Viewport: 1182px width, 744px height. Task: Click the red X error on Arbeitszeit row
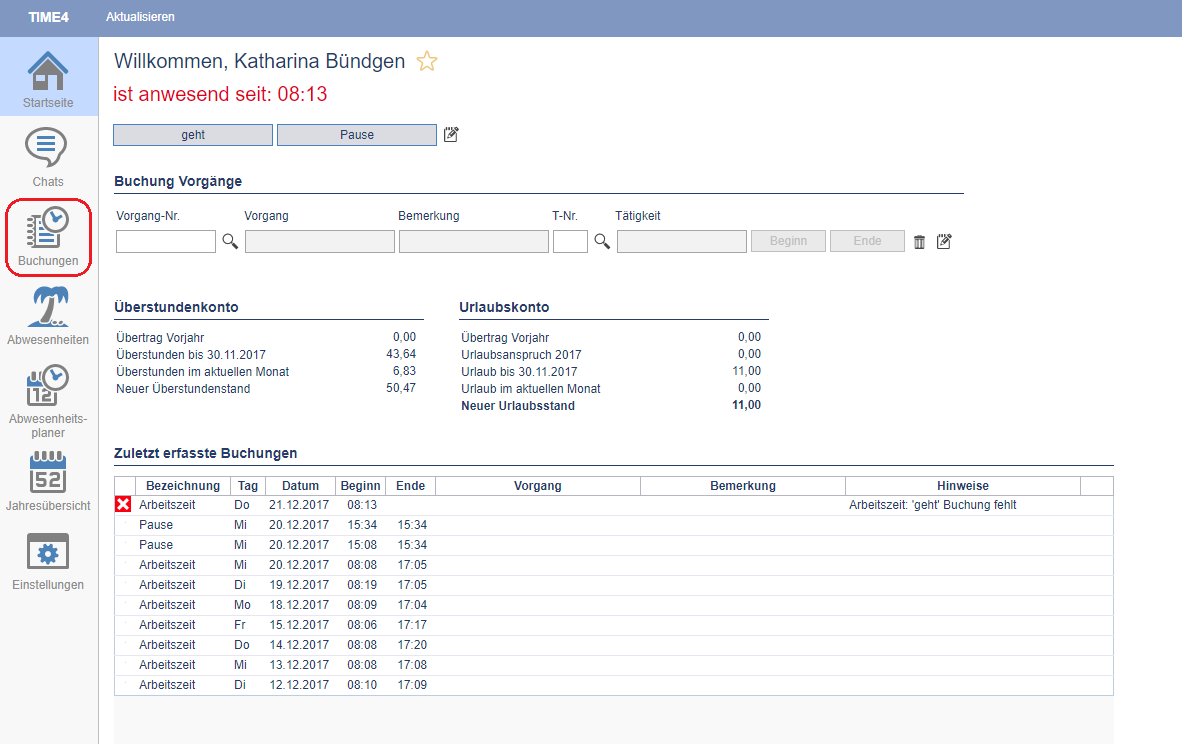point(124,504)
